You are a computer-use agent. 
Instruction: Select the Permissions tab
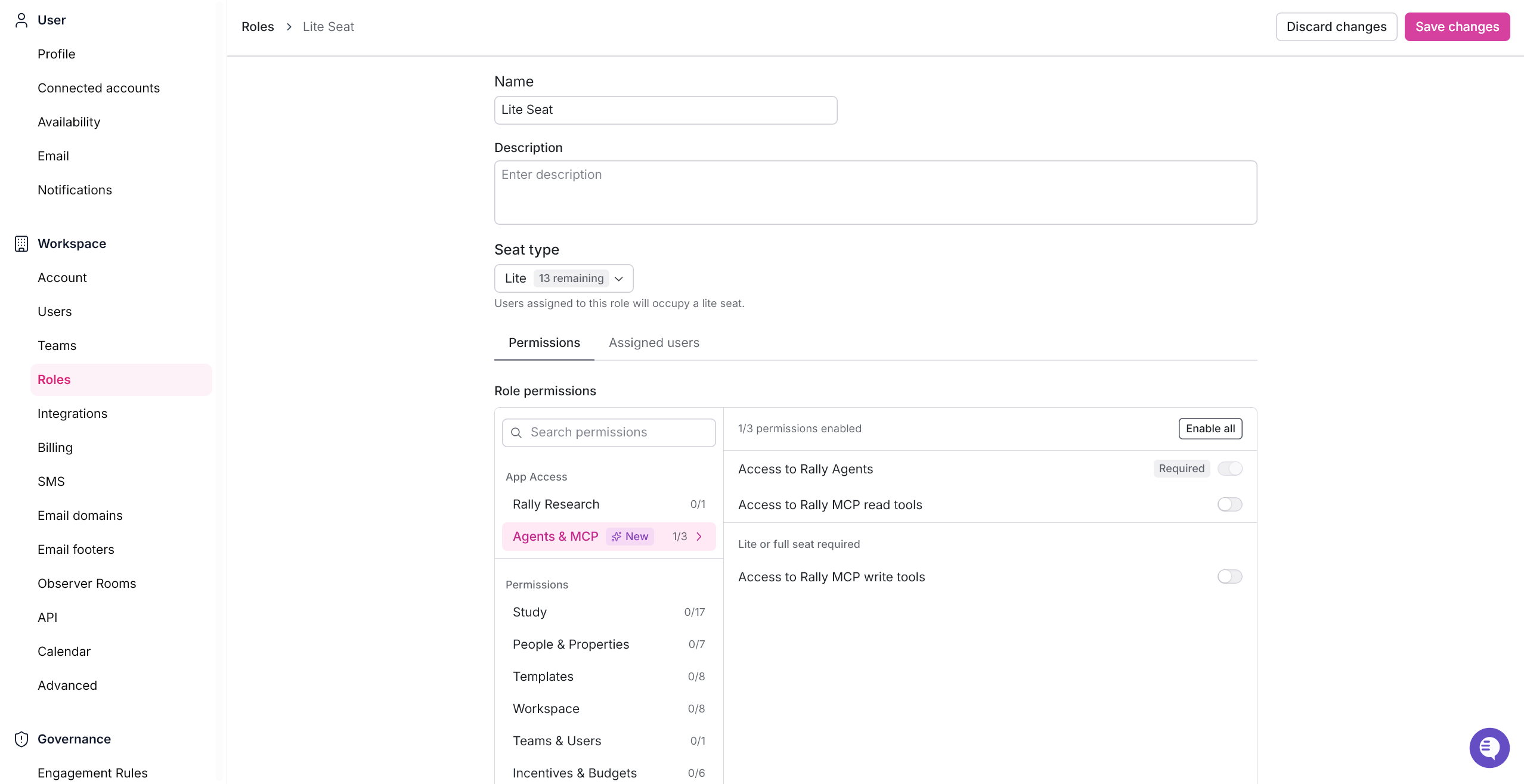tap(544, 343)
